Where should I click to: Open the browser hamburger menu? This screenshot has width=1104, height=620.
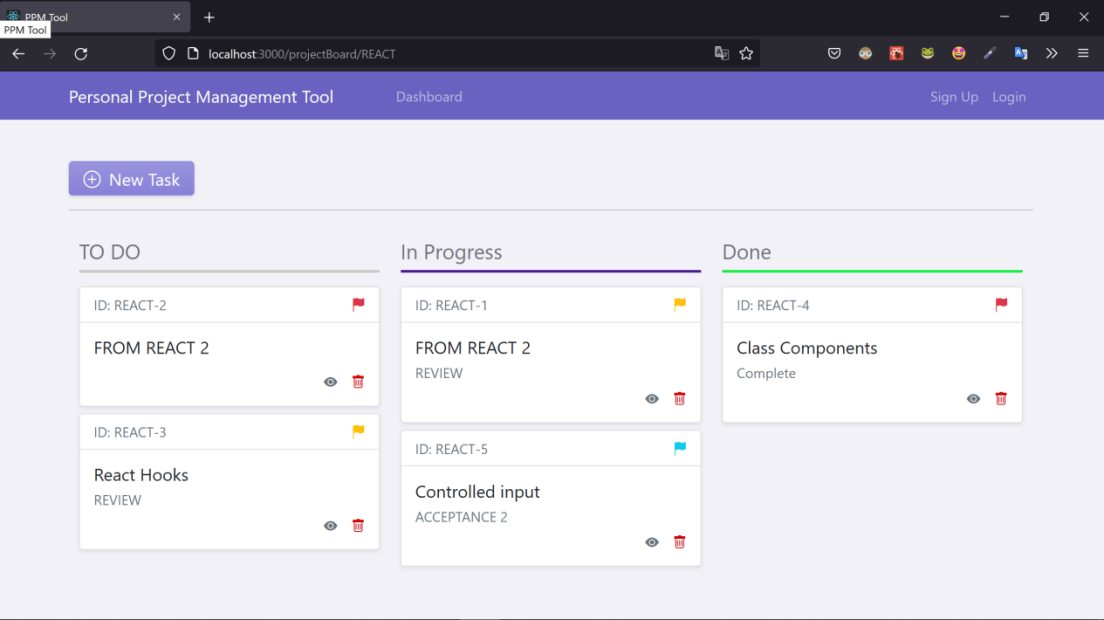point(1083,53)
